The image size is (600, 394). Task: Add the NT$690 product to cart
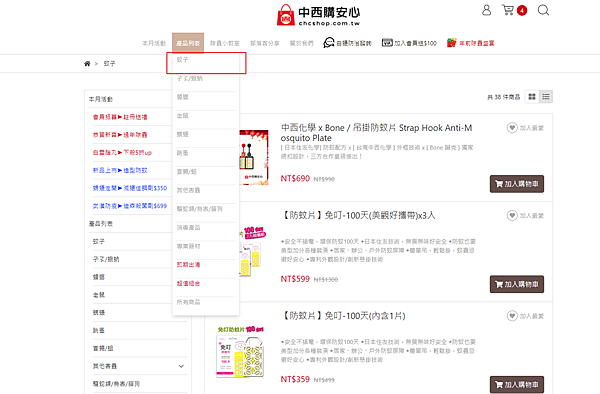pyautogui.click(x=517, y=184)
